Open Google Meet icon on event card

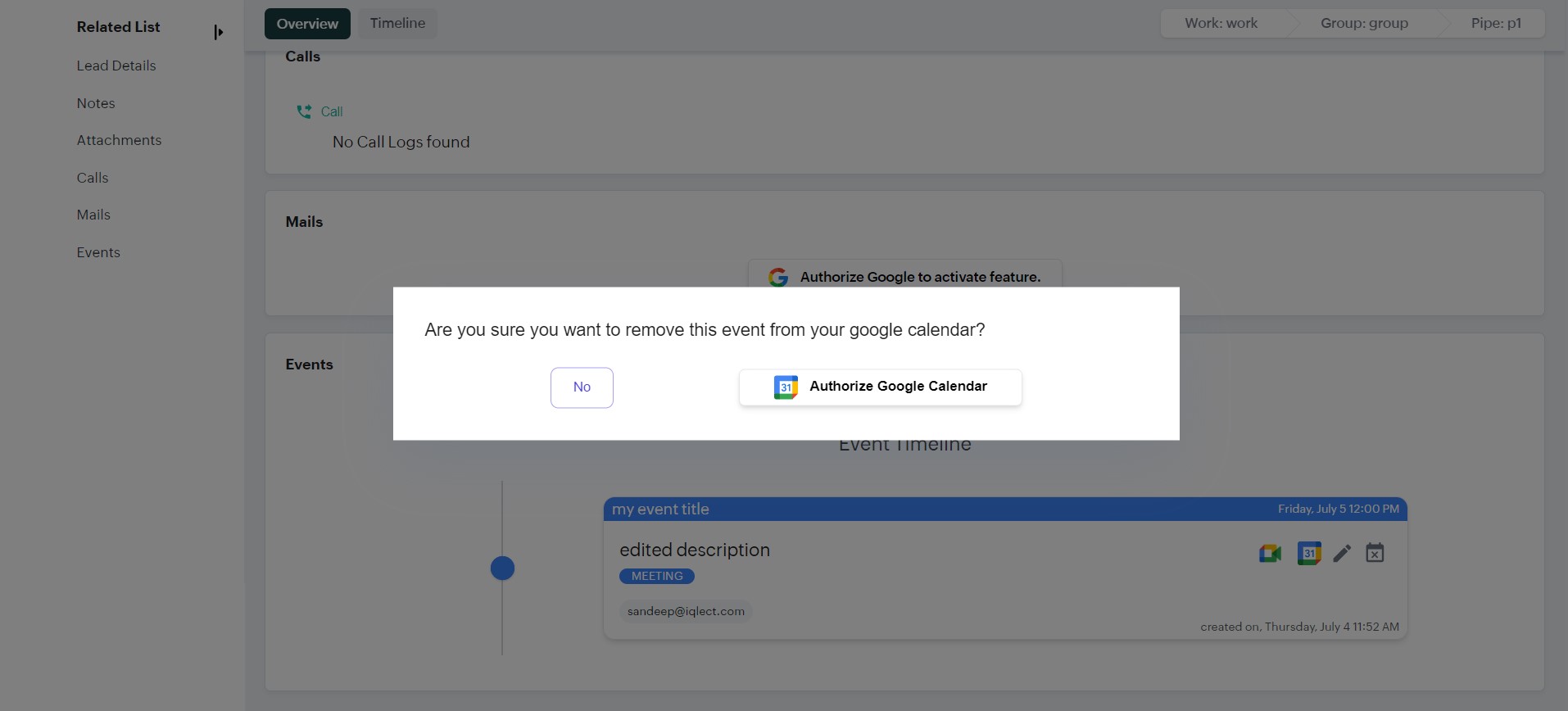click(x=1270, y=554)
